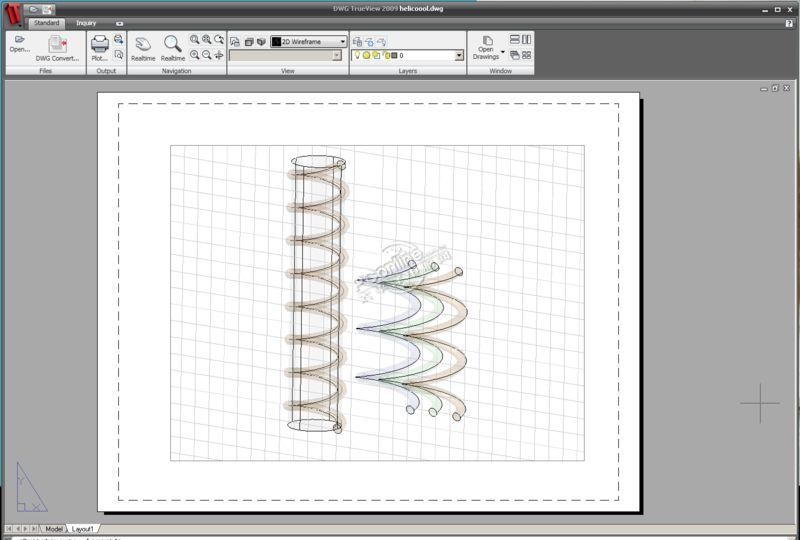The height and width of the screenshot is (540, 800).
Task: Click the View panel title
Action: 288,71
